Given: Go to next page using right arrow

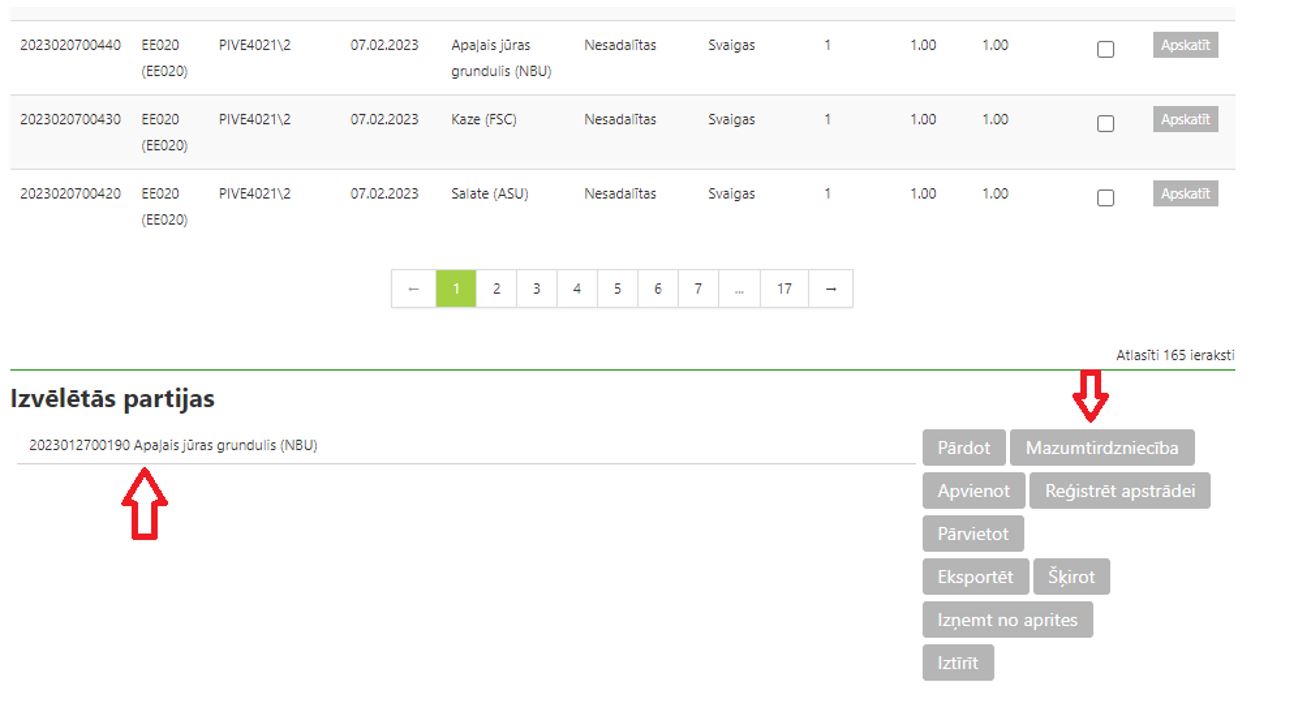Looking at the screenshot, I should tap(830, 289).
